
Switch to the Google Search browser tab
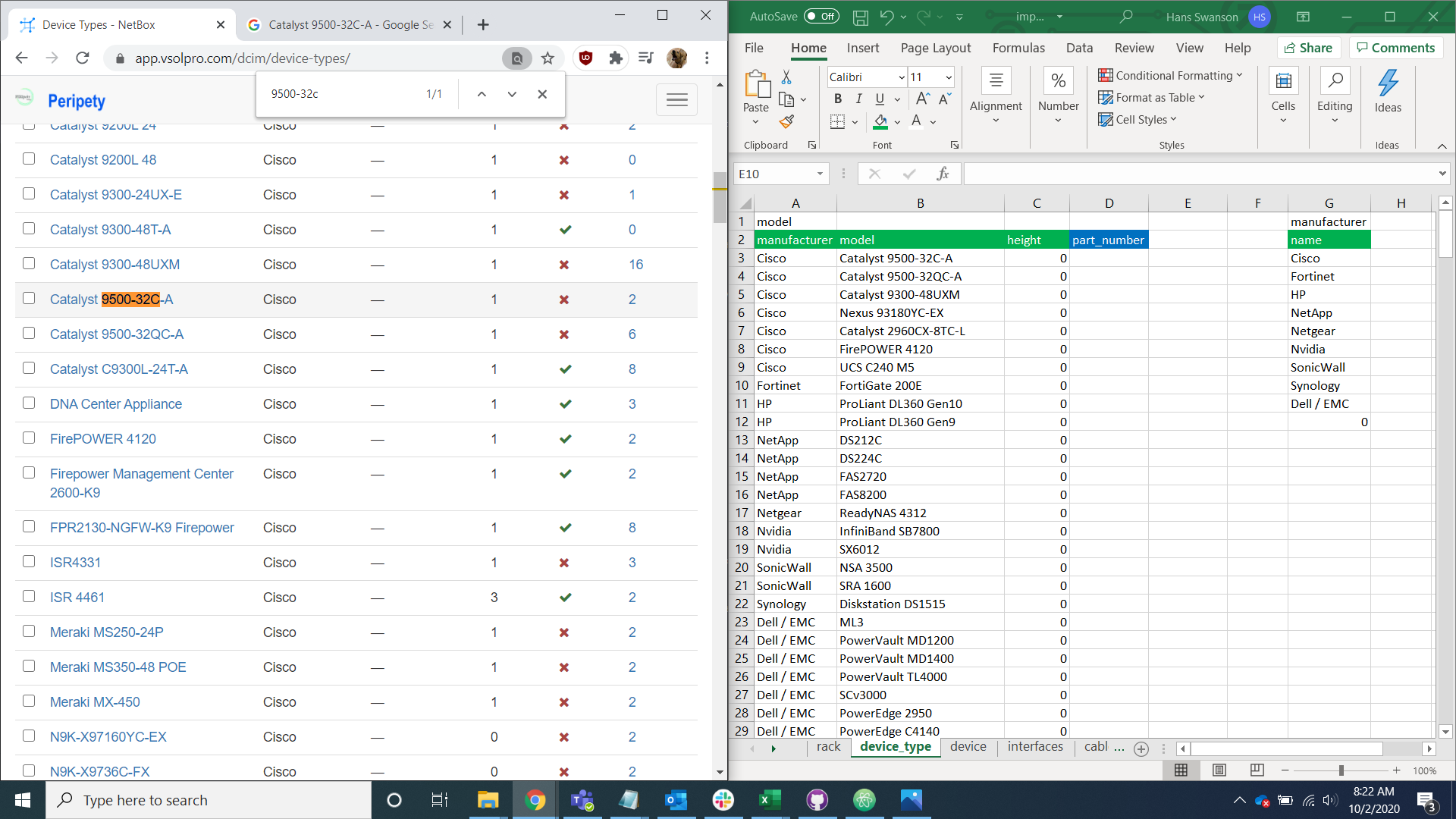tap(350, 25)
